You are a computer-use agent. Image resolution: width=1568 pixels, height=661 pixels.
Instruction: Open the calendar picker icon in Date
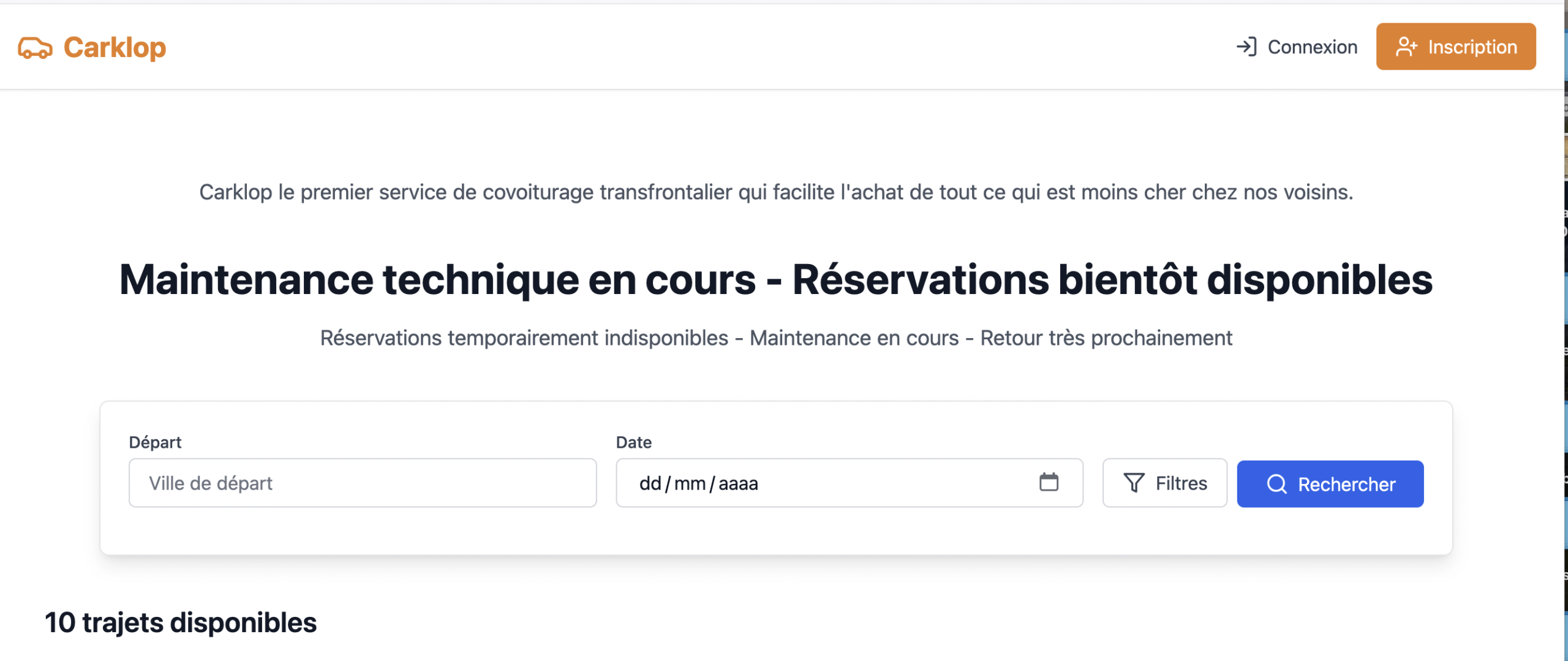click(x=1049, y=482)
